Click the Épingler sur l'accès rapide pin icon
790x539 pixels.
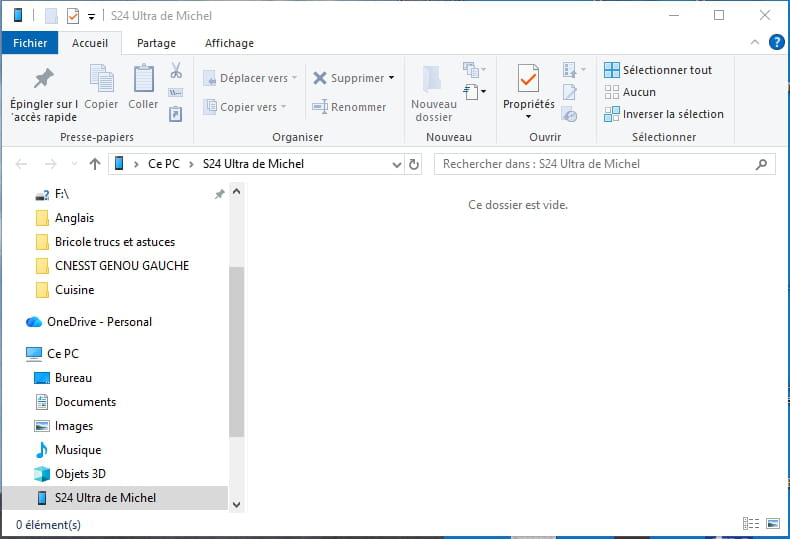pyautogui.click(x=43, y=78)
